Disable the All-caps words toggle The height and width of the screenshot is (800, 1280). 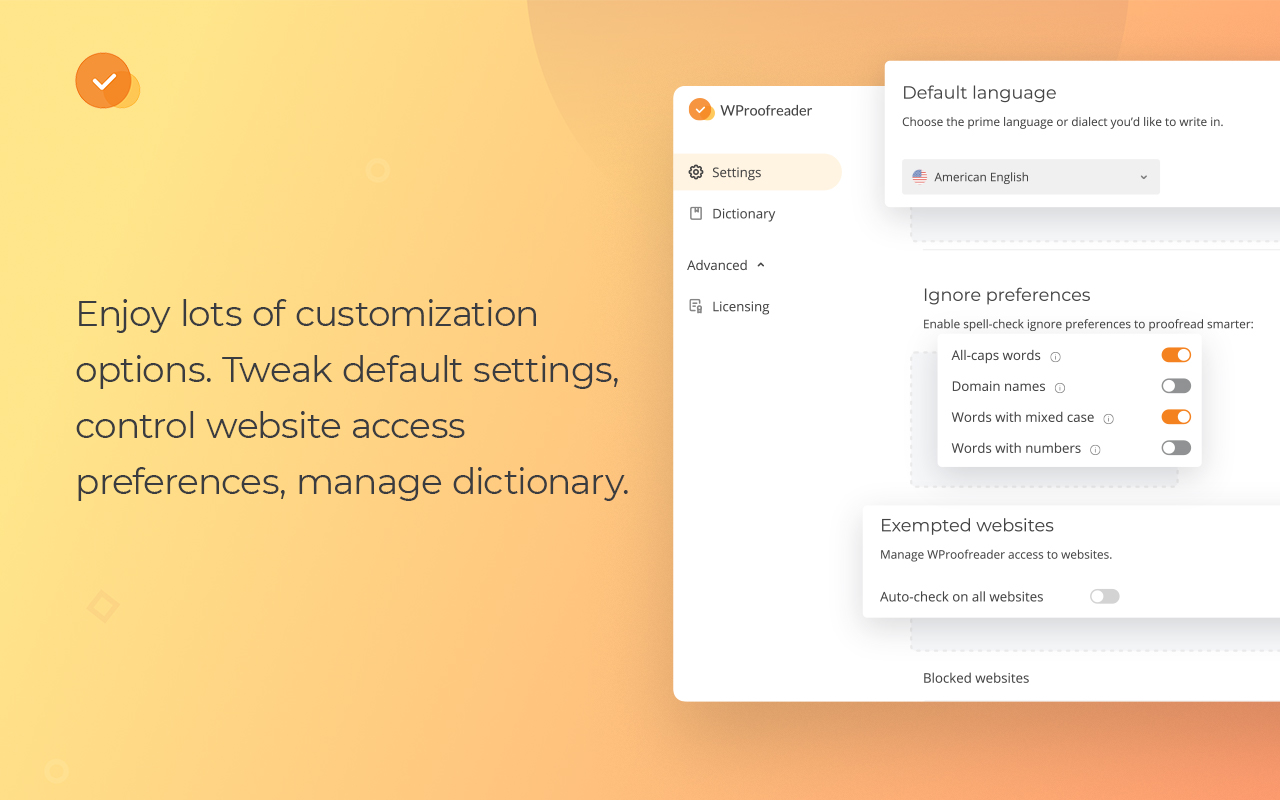tap(1176, 355)
